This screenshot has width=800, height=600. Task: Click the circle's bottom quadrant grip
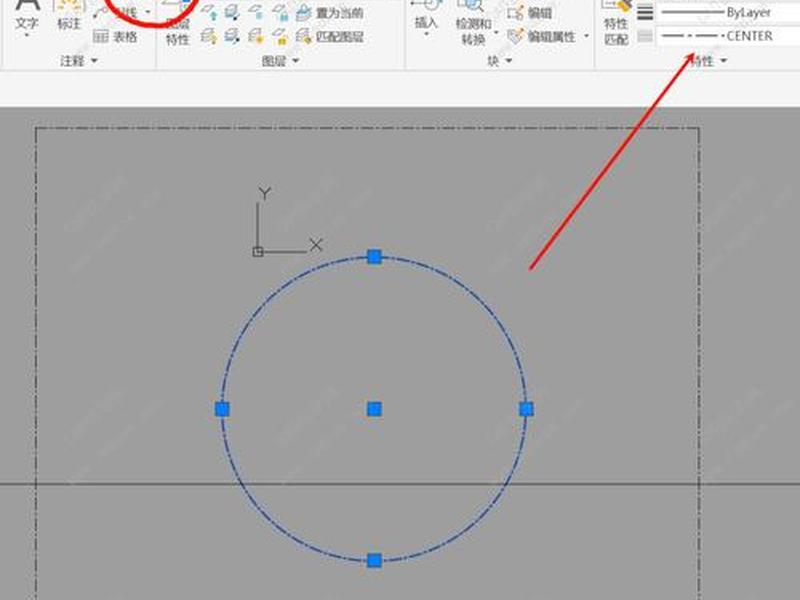[374, 560]
